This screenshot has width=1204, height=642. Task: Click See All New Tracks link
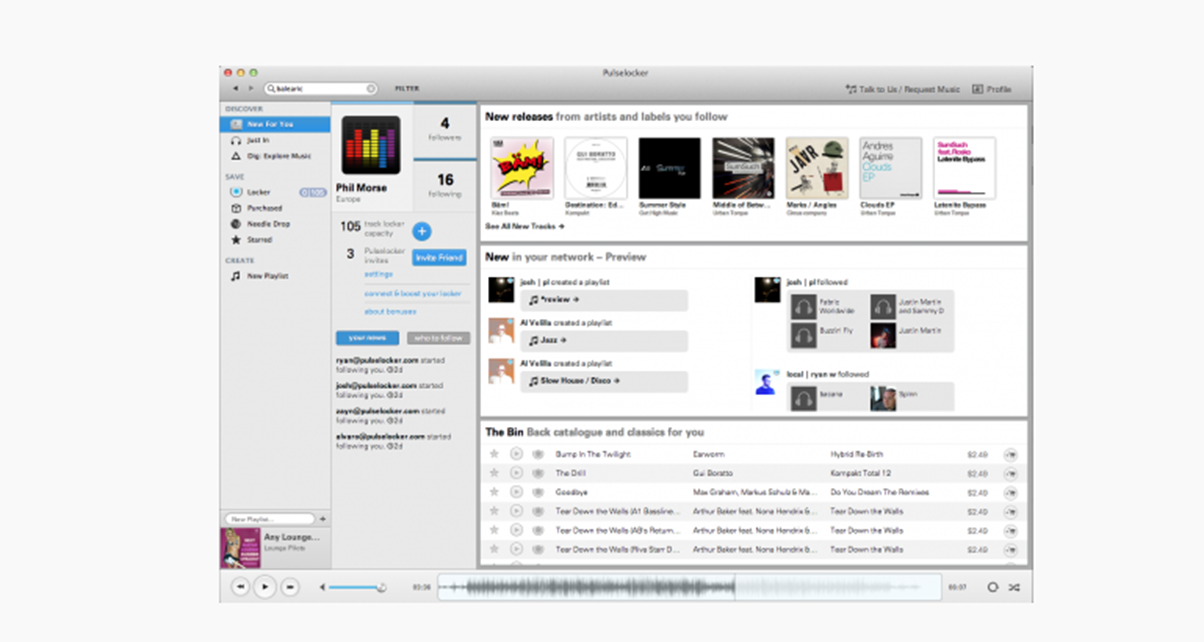click(x=525, y=226)
